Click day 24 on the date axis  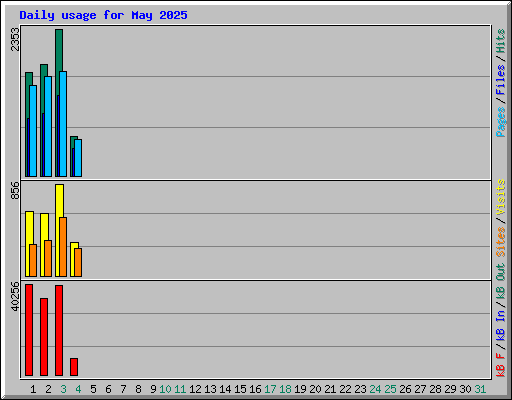pos(375,389)
